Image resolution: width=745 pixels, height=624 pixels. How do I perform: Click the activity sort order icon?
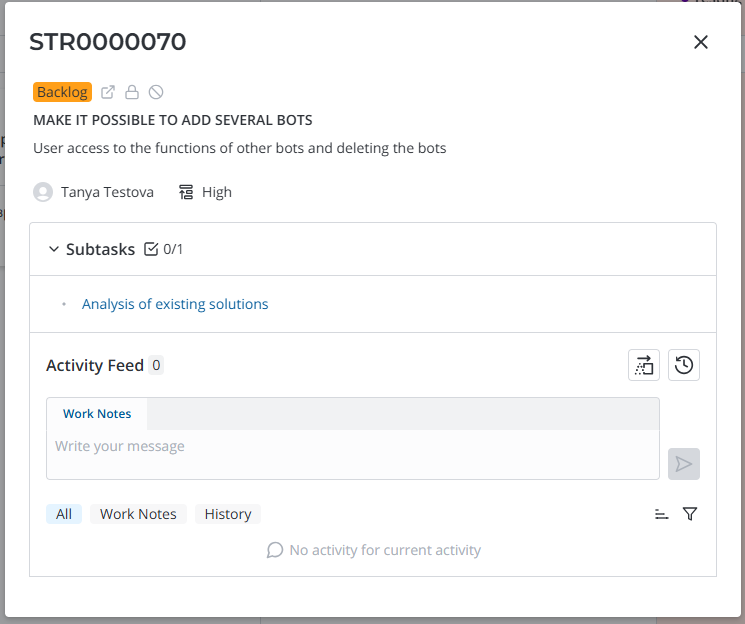661,514
